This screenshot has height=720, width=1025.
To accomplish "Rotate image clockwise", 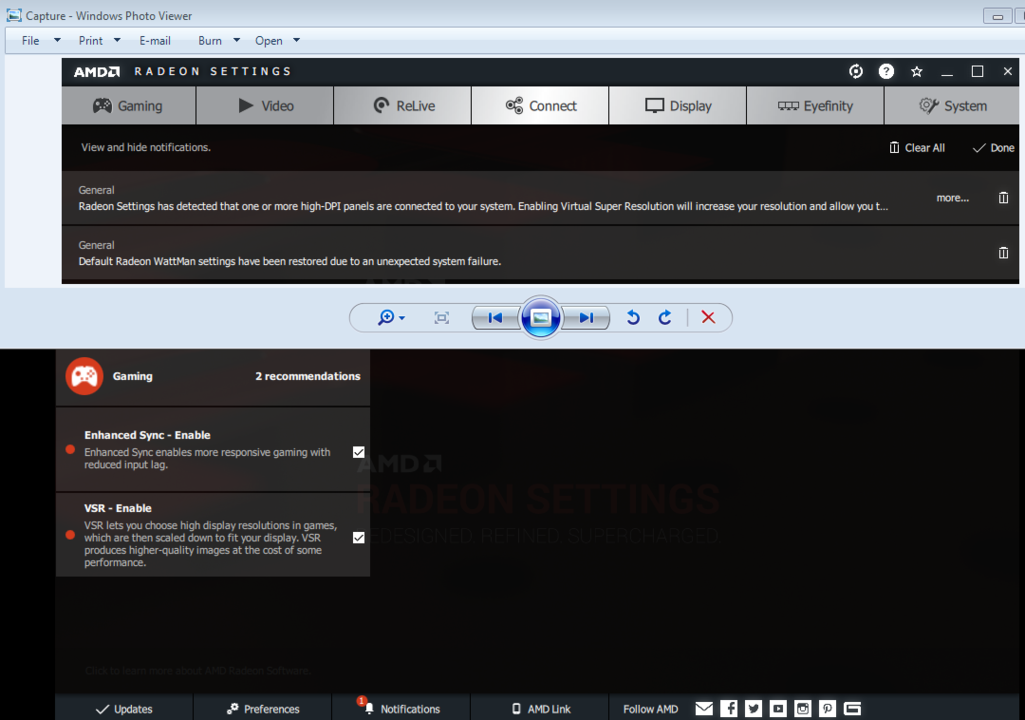I will click(665, 318).
